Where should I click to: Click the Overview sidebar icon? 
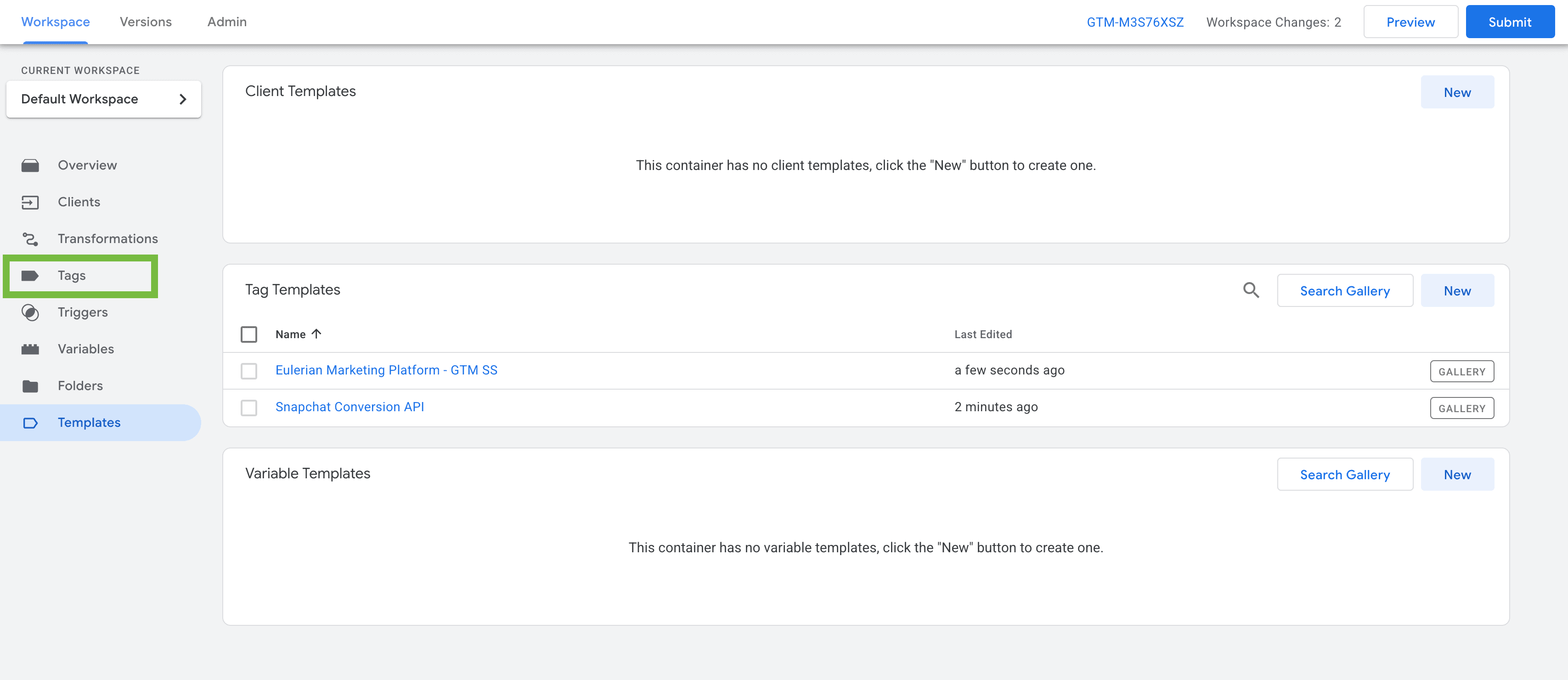pos(30,165)
